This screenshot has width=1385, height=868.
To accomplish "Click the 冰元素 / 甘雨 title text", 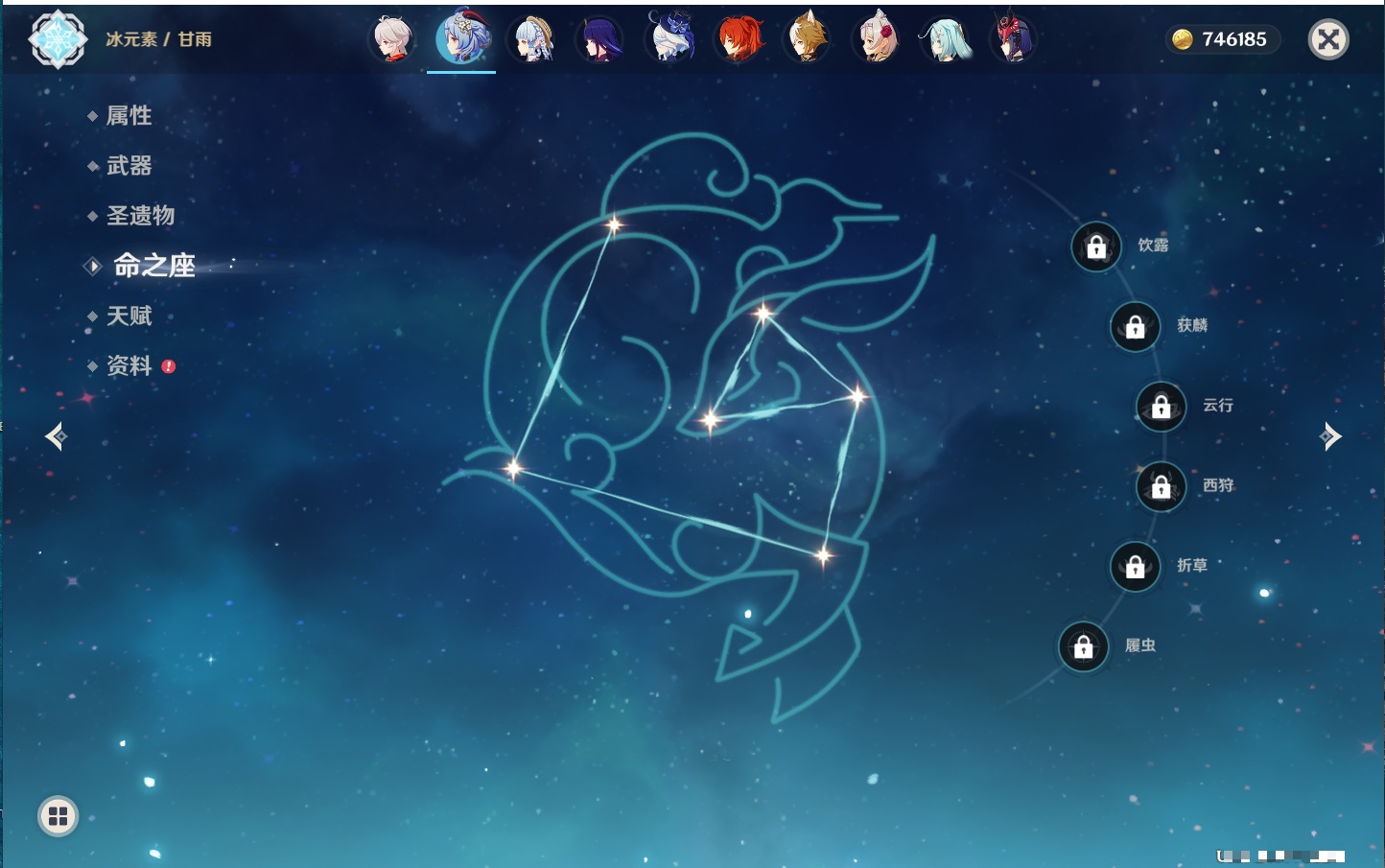I will click(x=159, y=39).
